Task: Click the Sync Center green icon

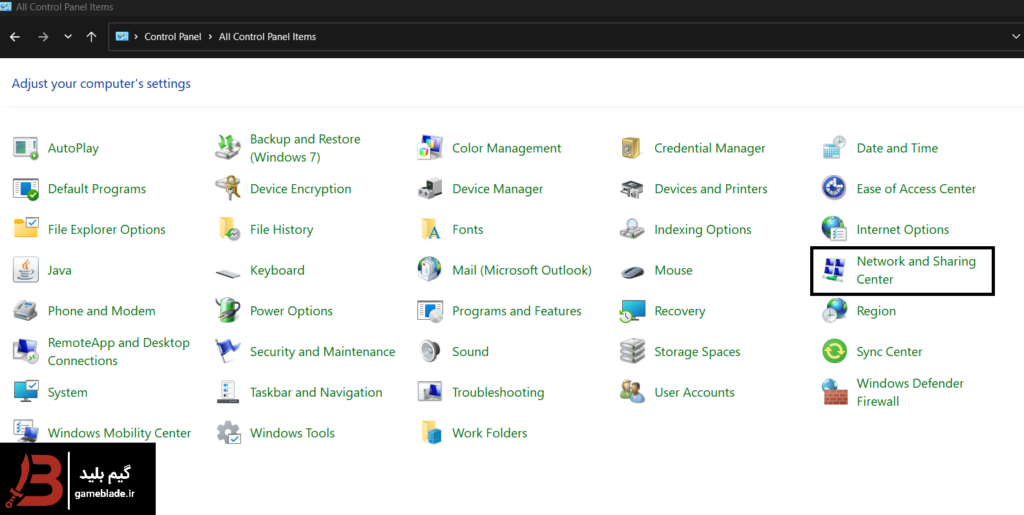Action: pyautogui.click(x=834, y=352)
